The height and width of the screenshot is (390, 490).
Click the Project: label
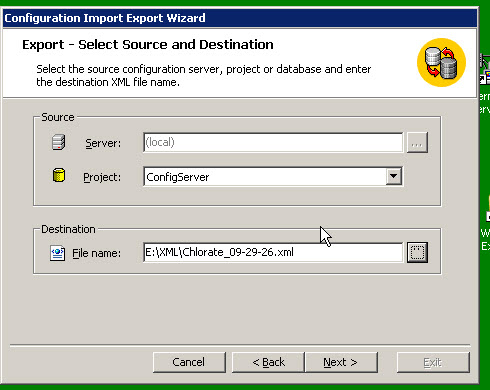(102, 177)
